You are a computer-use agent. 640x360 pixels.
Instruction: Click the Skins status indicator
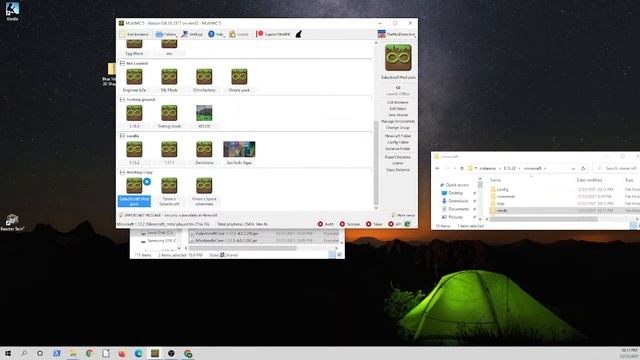374,224
